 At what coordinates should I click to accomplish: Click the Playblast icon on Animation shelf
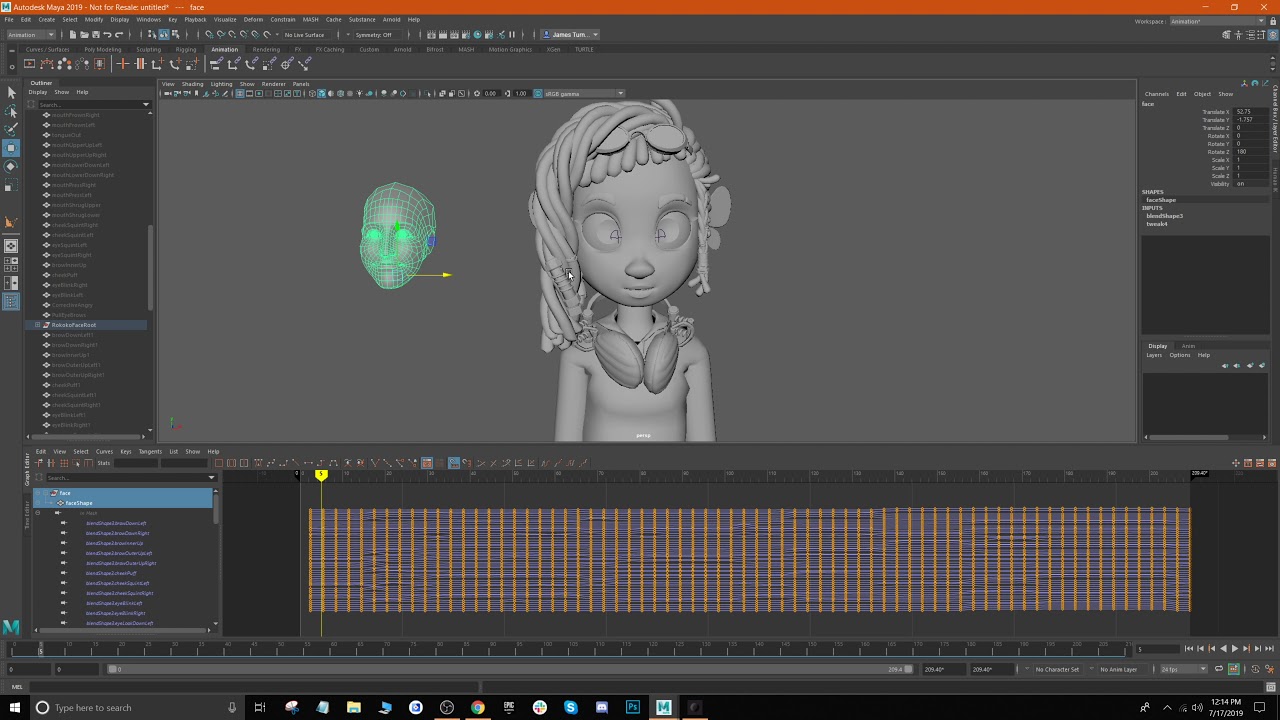[x=29, y=64]
